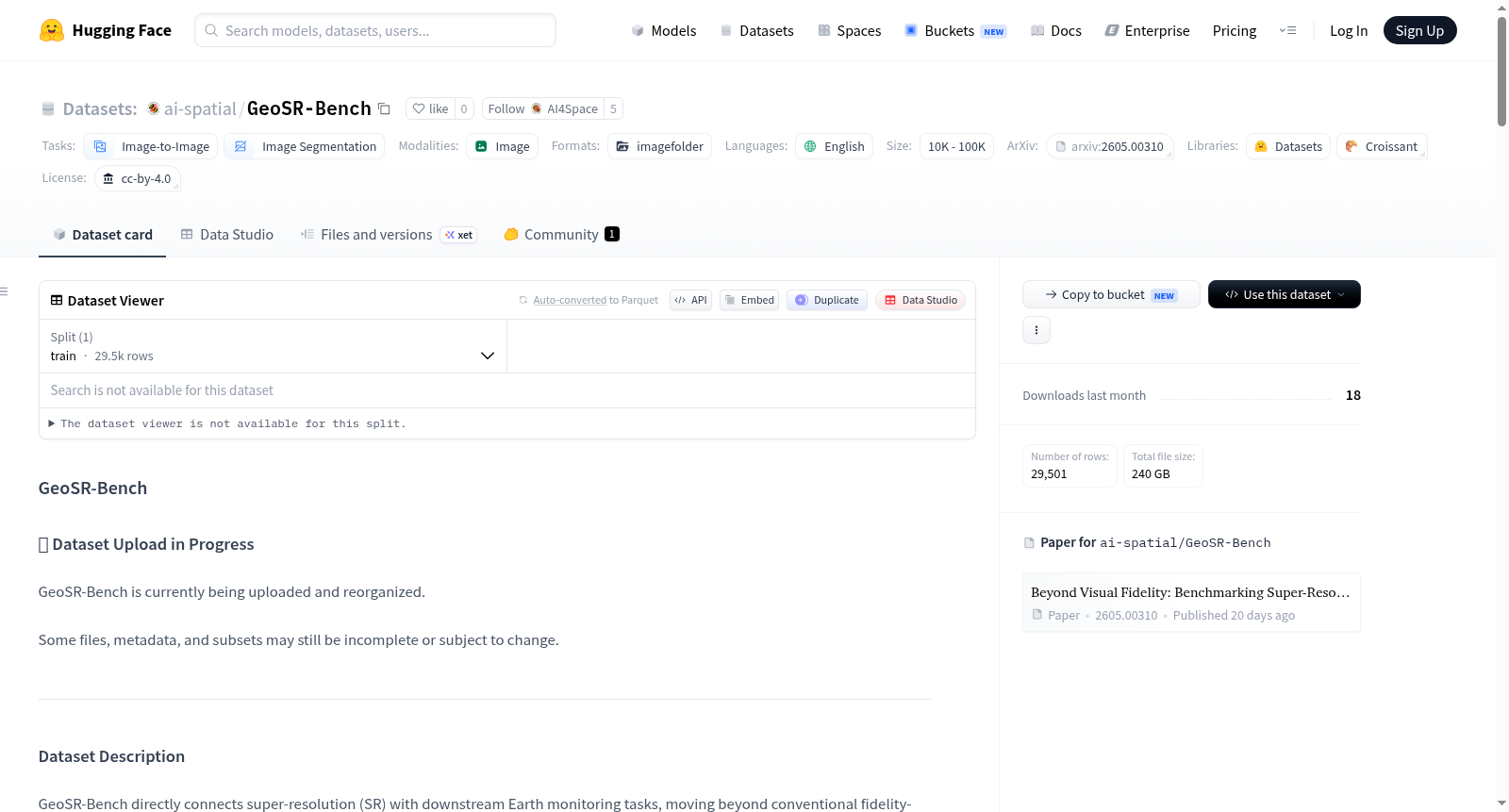Switch to the Data Studio tab
The image size is (1509, 812).
pyautogui.click(x=227, y=235)
